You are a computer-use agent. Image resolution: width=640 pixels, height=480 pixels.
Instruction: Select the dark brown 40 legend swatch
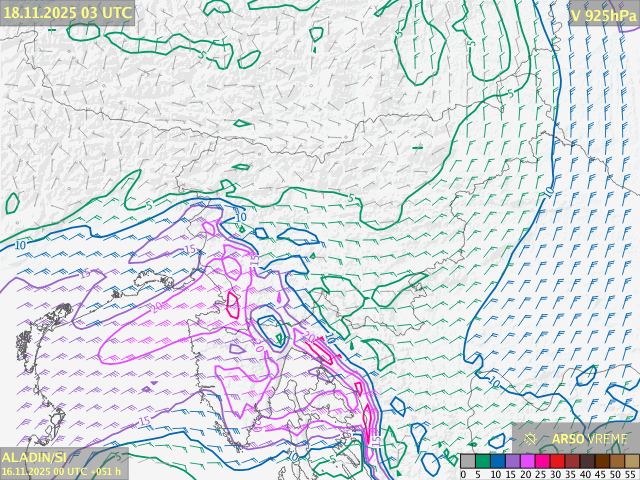coord(587,461)
